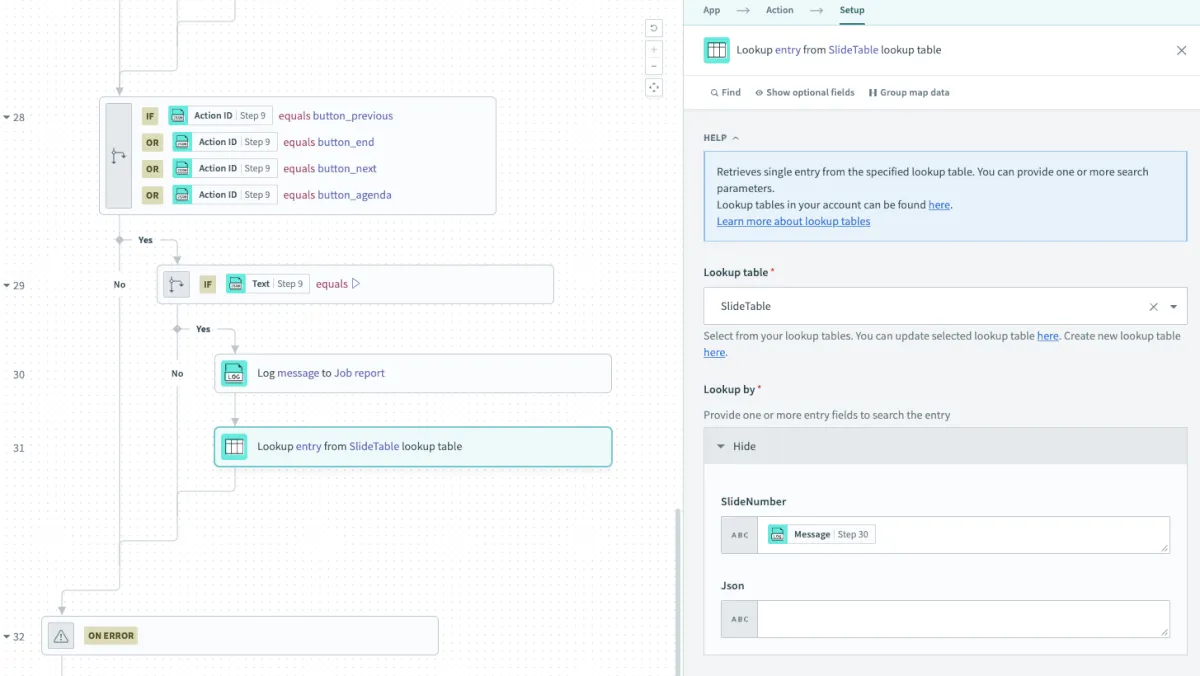Click the canvas vertical scrollbar
This screenshot has height=676, width=1200.
point(677,590)
